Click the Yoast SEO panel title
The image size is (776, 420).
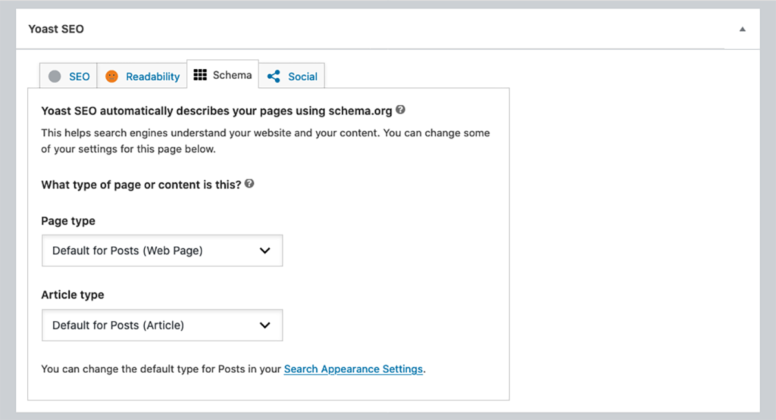click(56, 29)
